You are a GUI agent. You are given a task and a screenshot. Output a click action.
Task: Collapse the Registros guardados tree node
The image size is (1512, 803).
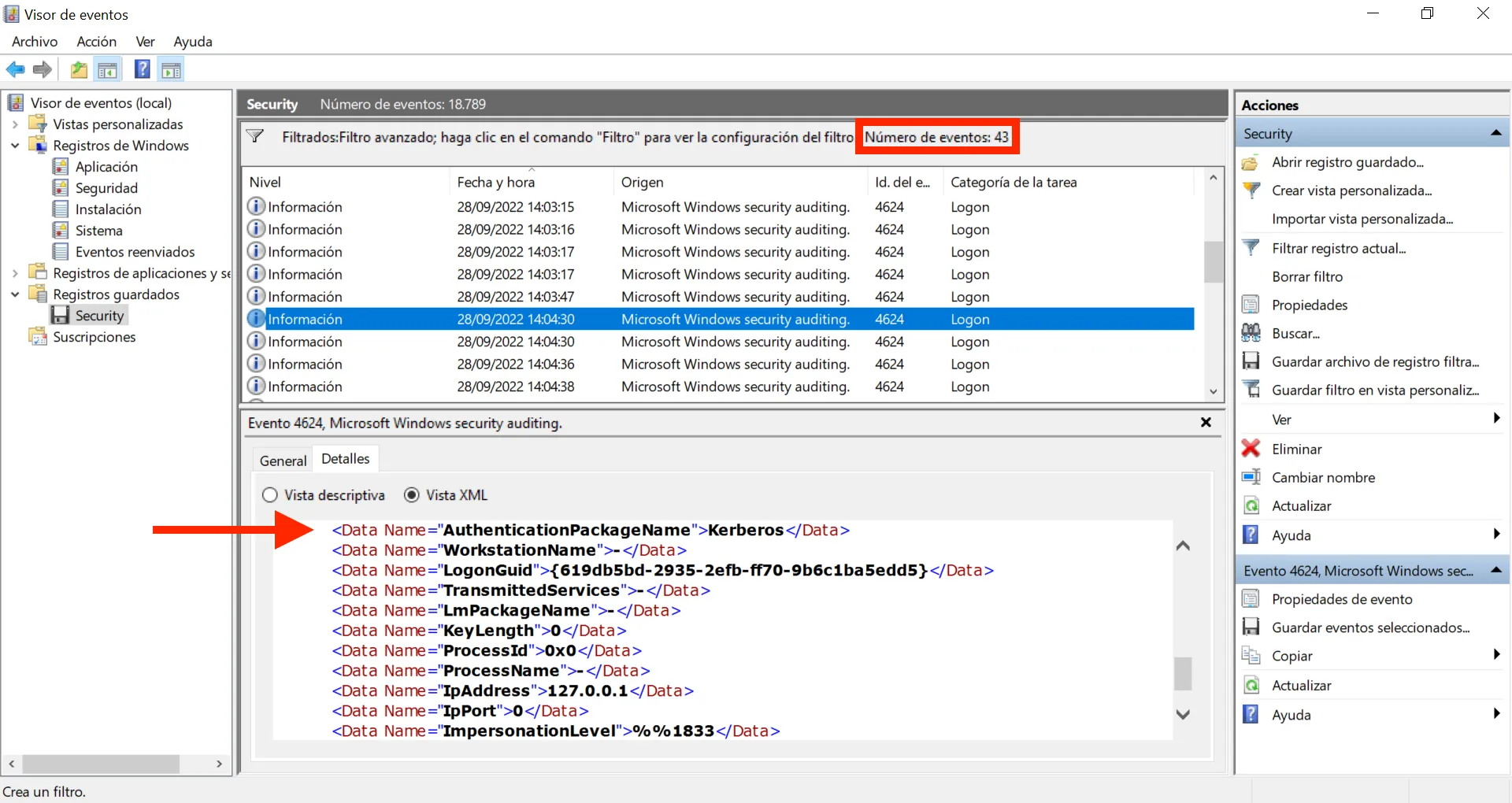[15, 294]
